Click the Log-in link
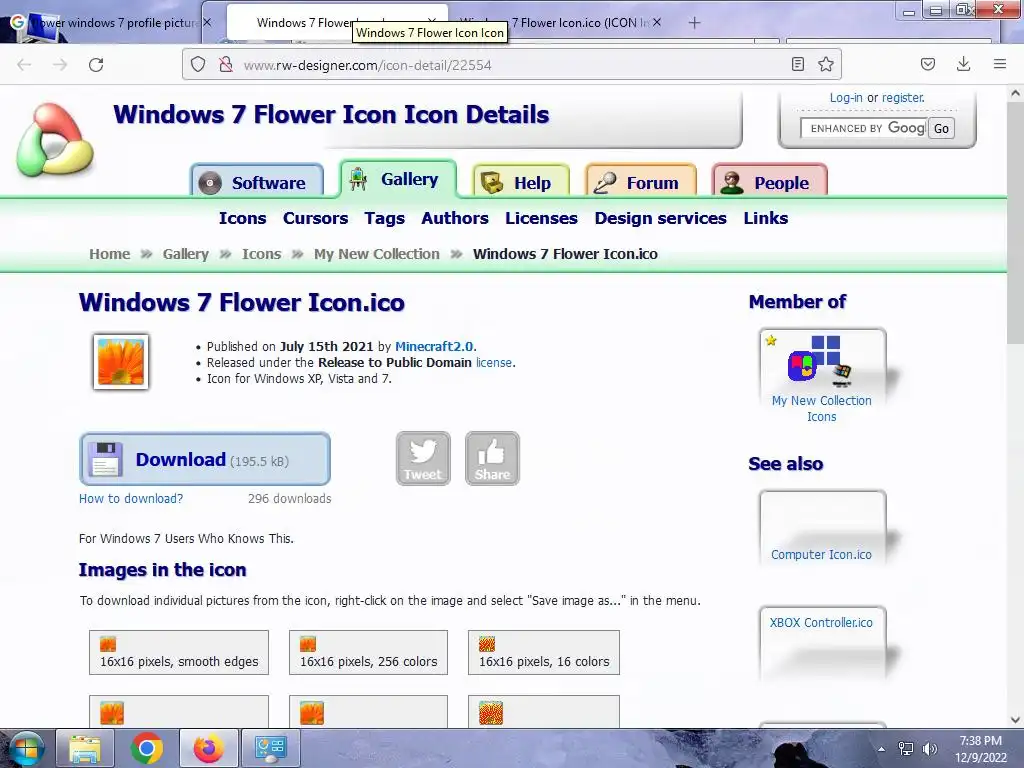Viewport: 1024px width, 768px height. pyautogui.click(x=846, y=97)
